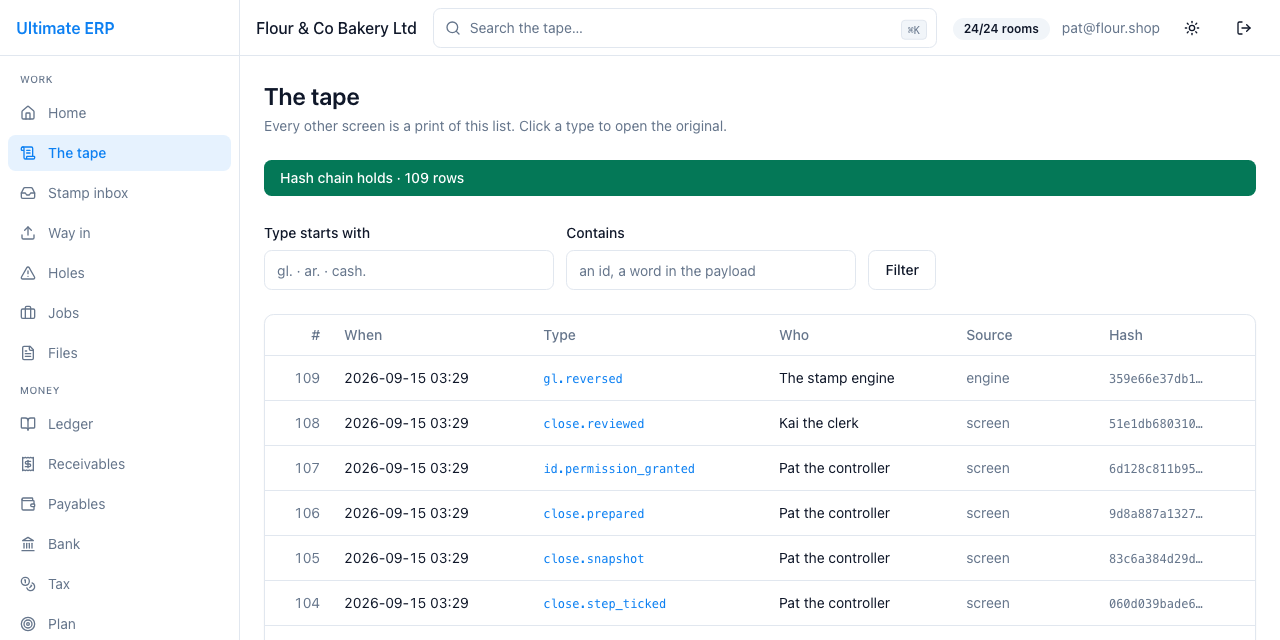The width and height of the screenshot is (1280, 640).
Task: Click hash 6d128c811b95 cell
Action: tap(1156, 469)
